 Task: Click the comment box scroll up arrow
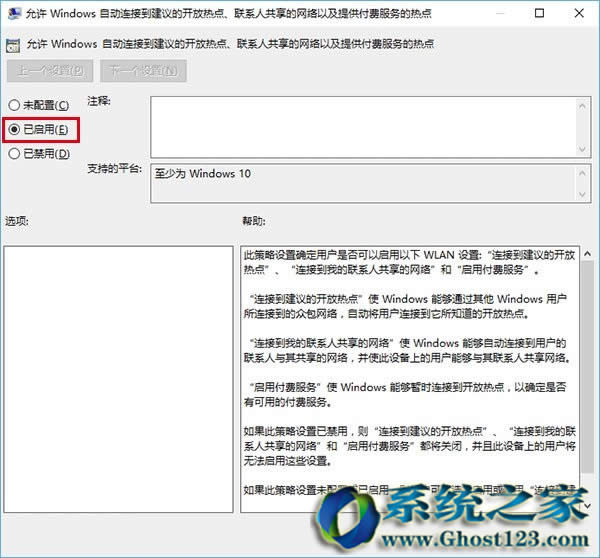pyautogui.click(x=582, y=106)
